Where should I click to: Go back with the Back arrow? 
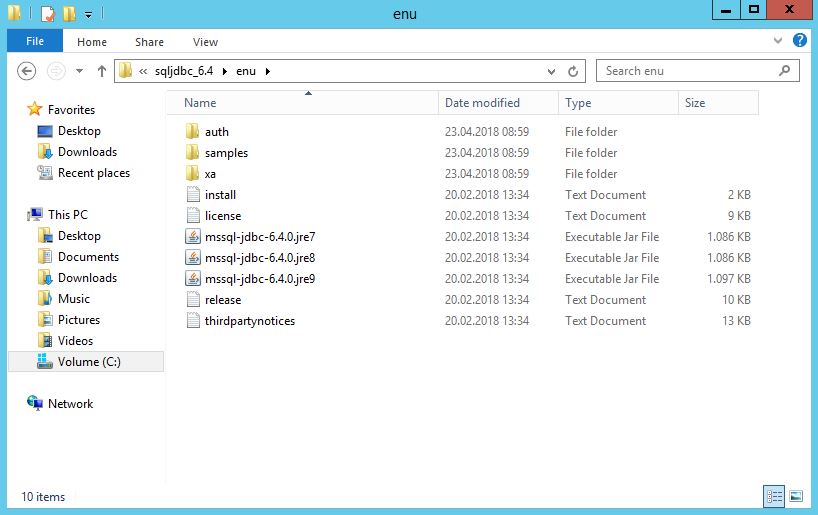coord(27,71)
